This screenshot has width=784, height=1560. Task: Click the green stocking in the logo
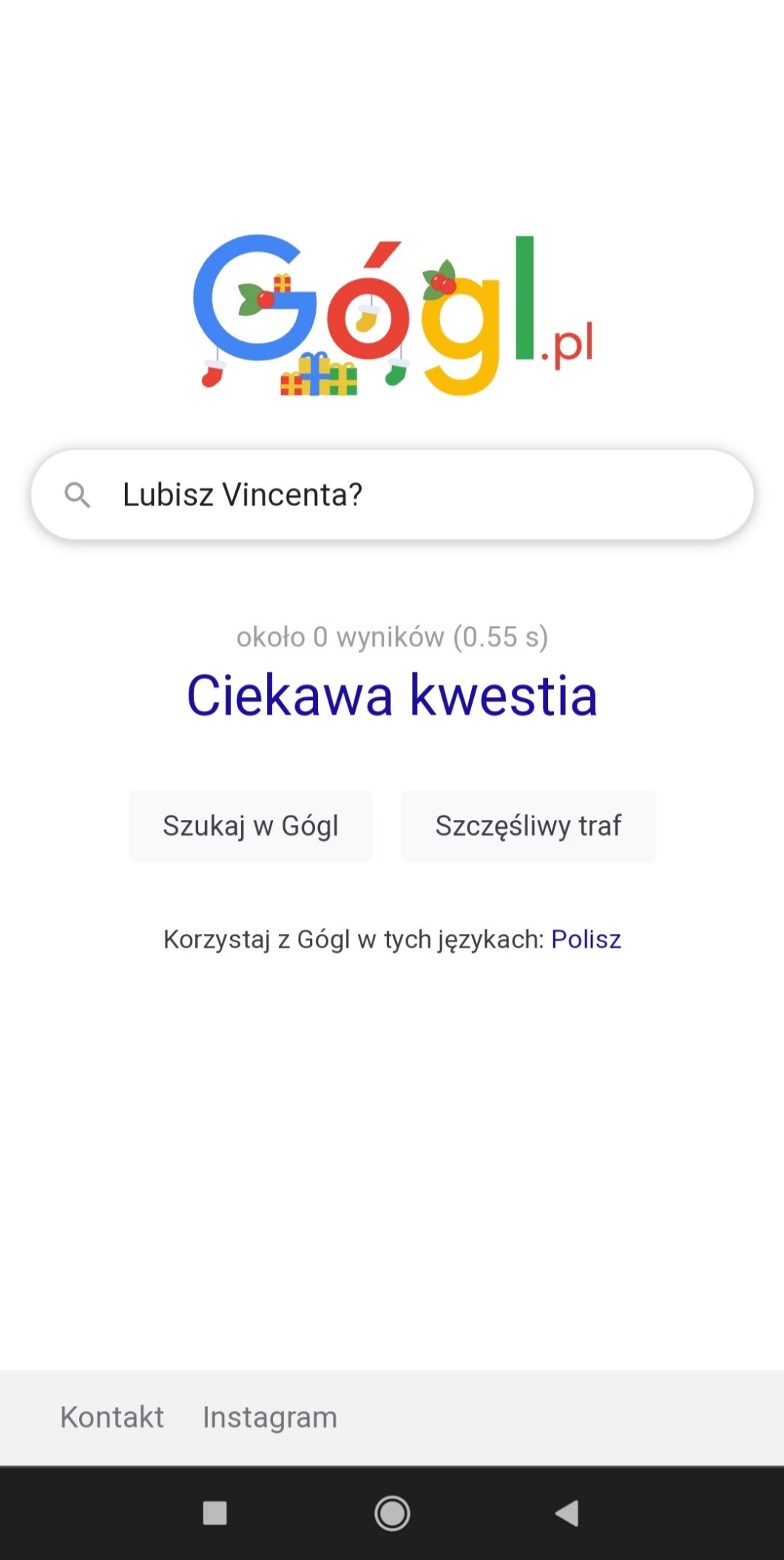point(396,371)
